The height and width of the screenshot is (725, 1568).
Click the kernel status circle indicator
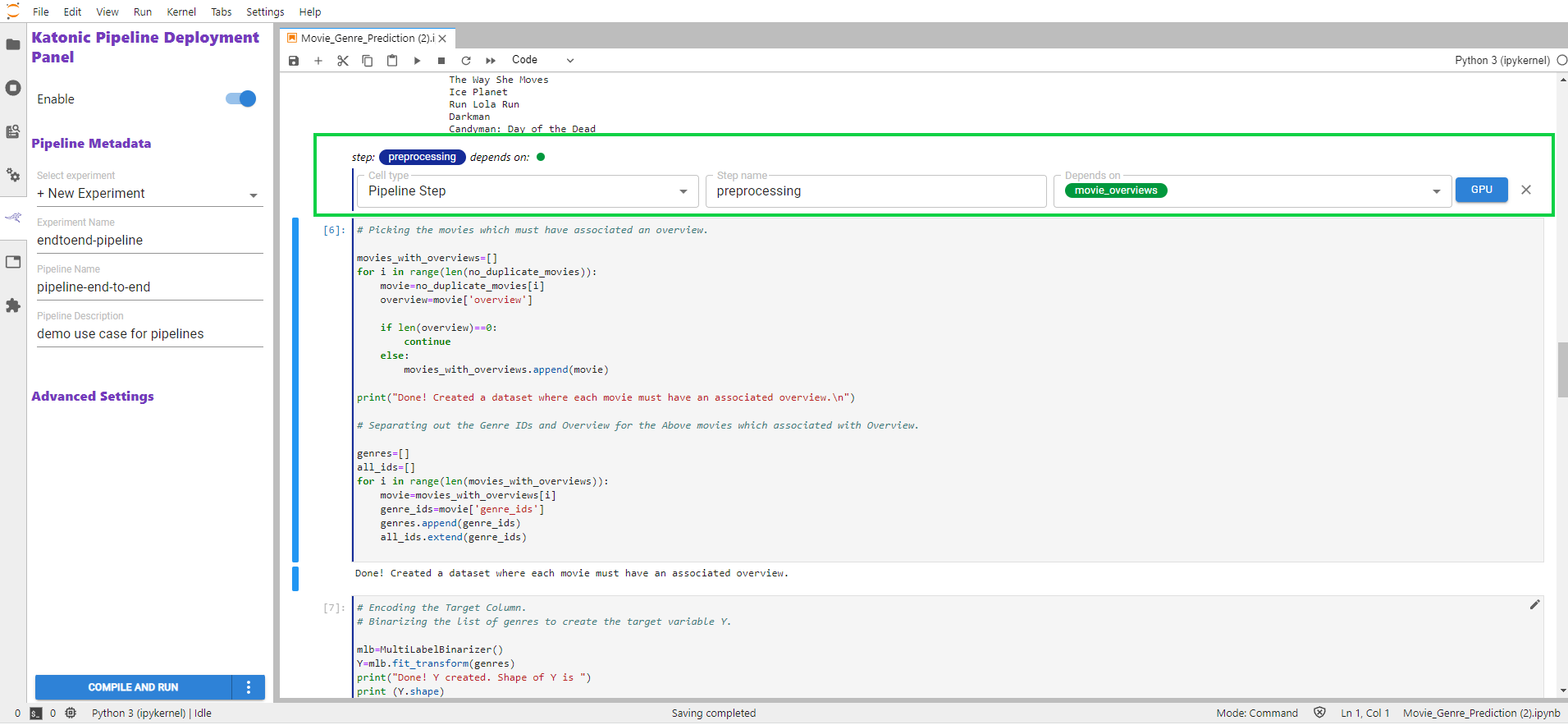pos(1561,60)
